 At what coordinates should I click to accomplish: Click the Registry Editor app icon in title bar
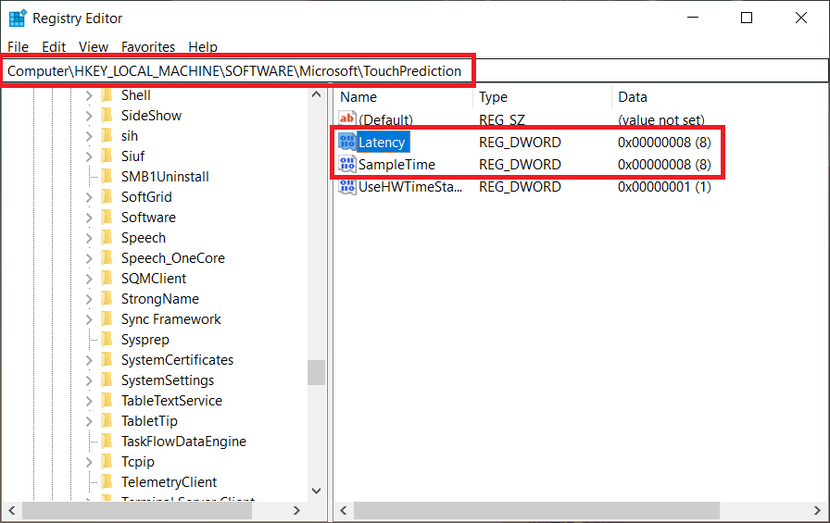tap(17, 18)
